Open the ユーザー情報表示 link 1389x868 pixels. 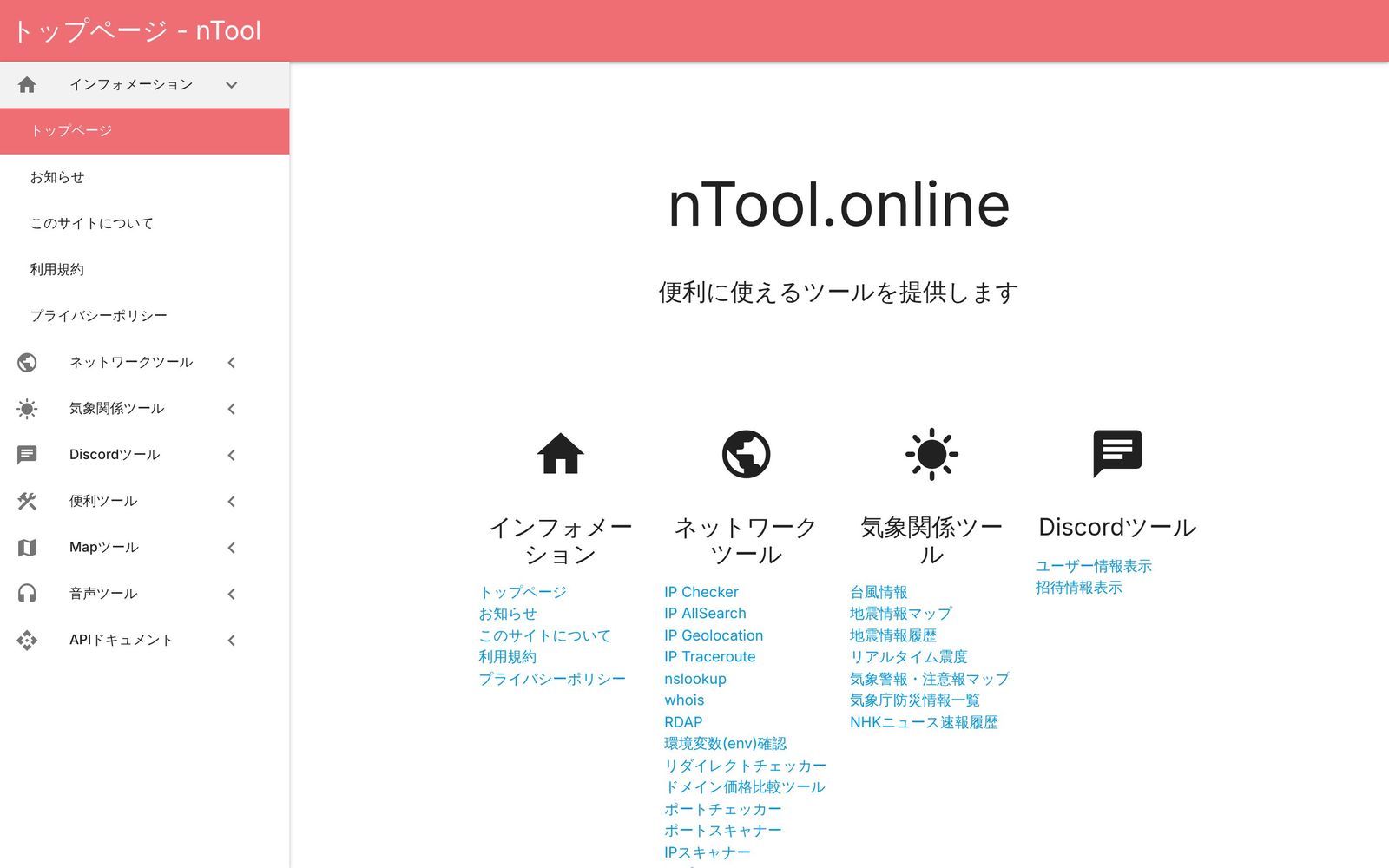1094,566
